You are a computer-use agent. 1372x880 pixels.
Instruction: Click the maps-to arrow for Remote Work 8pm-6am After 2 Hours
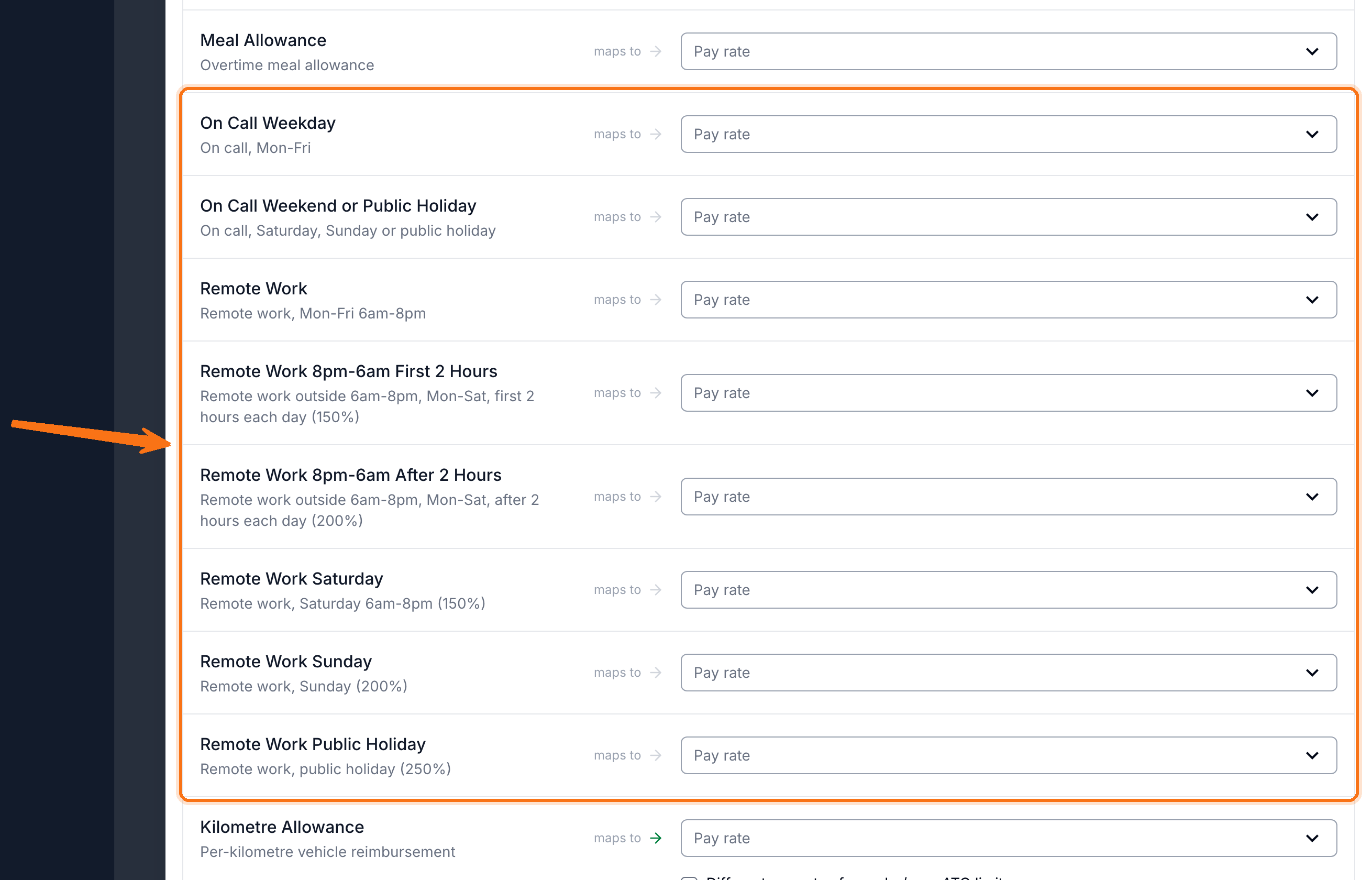(656, 497)
